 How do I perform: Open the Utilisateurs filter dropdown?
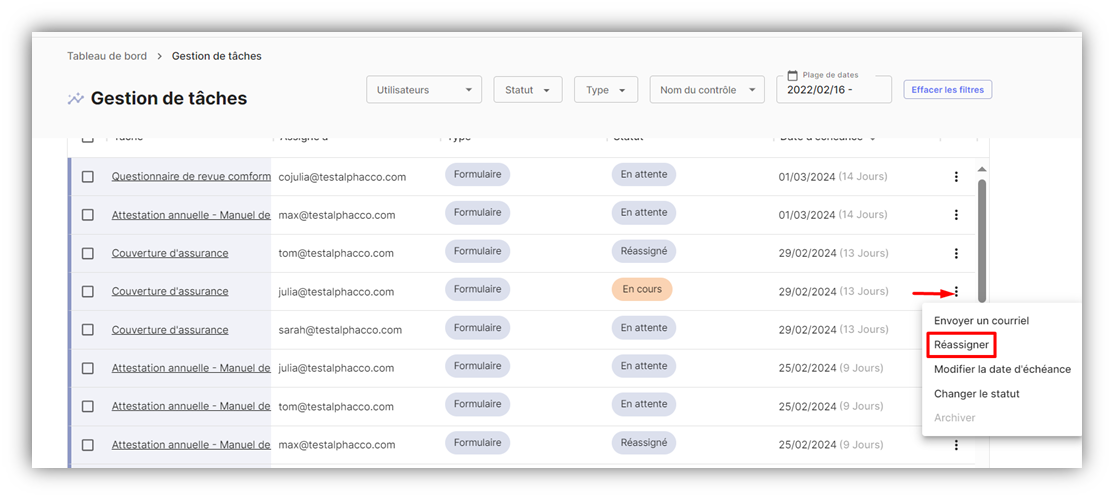[x=424, y=89]
